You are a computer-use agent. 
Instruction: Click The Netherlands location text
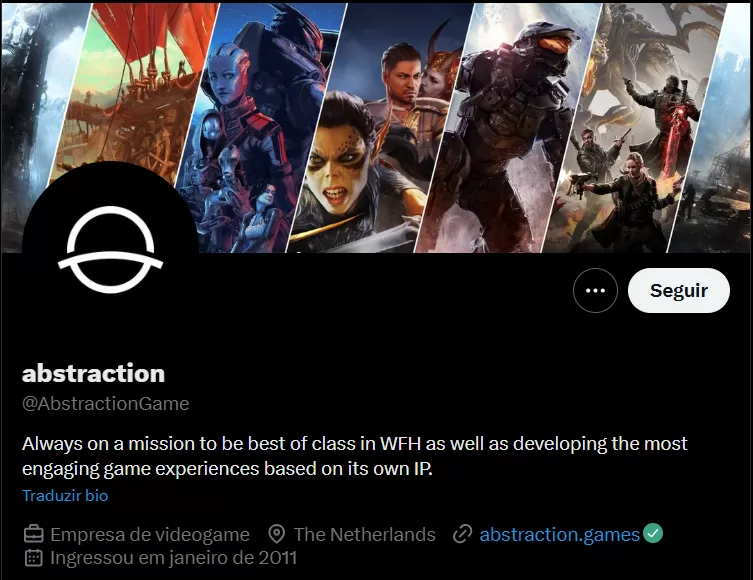point(364,534)
